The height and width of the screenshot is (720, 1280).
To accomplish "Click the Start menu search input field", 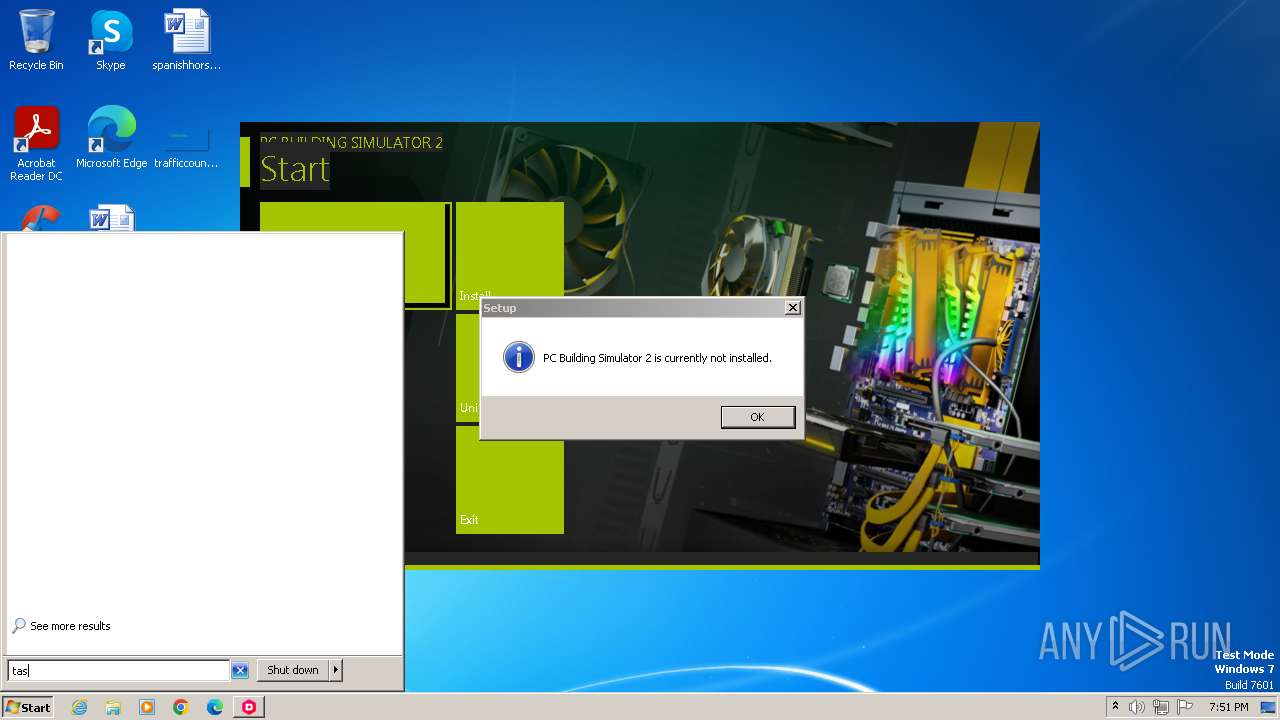I will click(x=118, y=670).
